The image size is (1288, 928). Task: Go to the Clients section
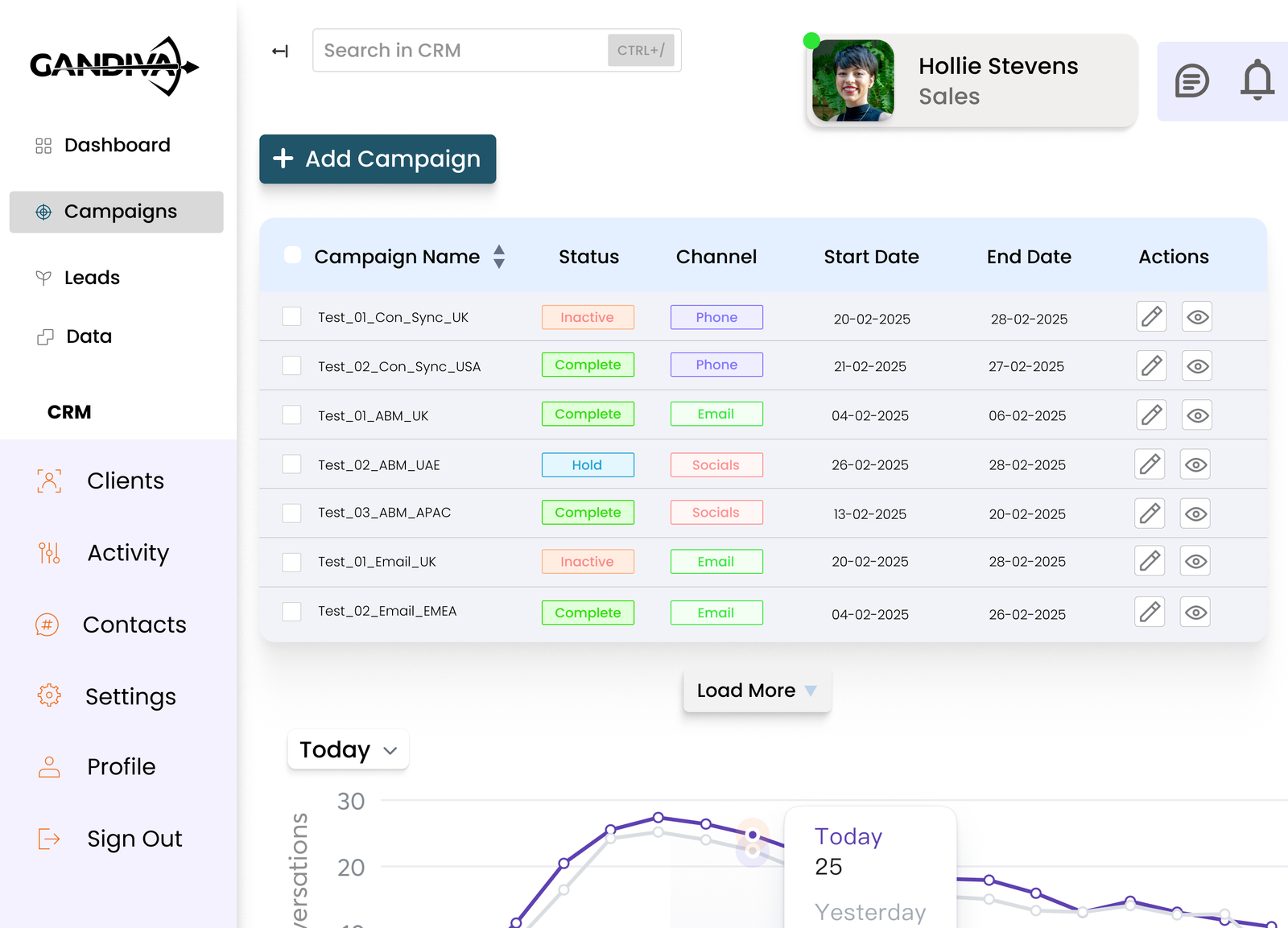(x=125, y=480)
